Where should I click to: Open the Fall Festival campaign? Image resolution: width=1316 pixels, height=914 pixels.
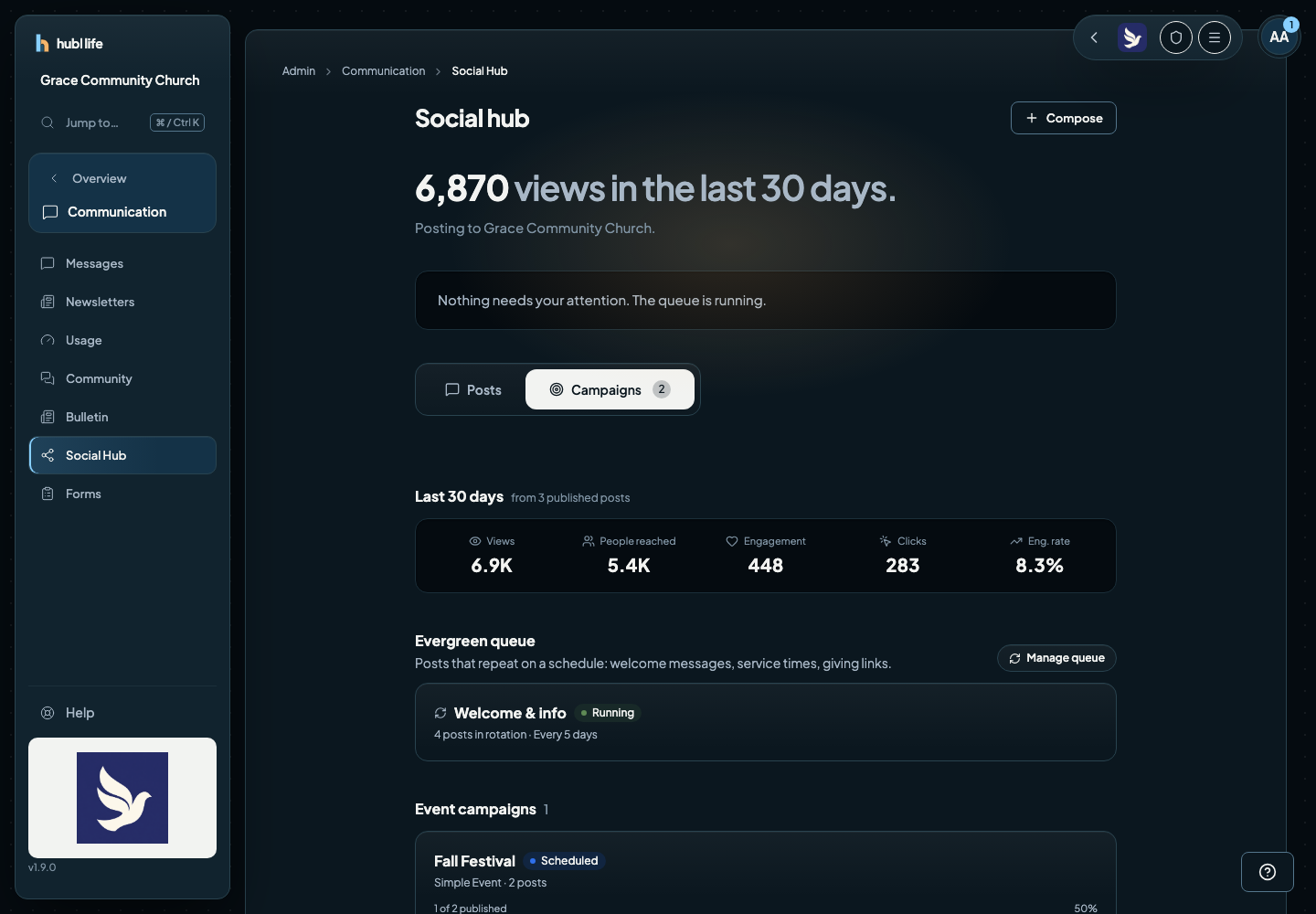click(766, 873)
